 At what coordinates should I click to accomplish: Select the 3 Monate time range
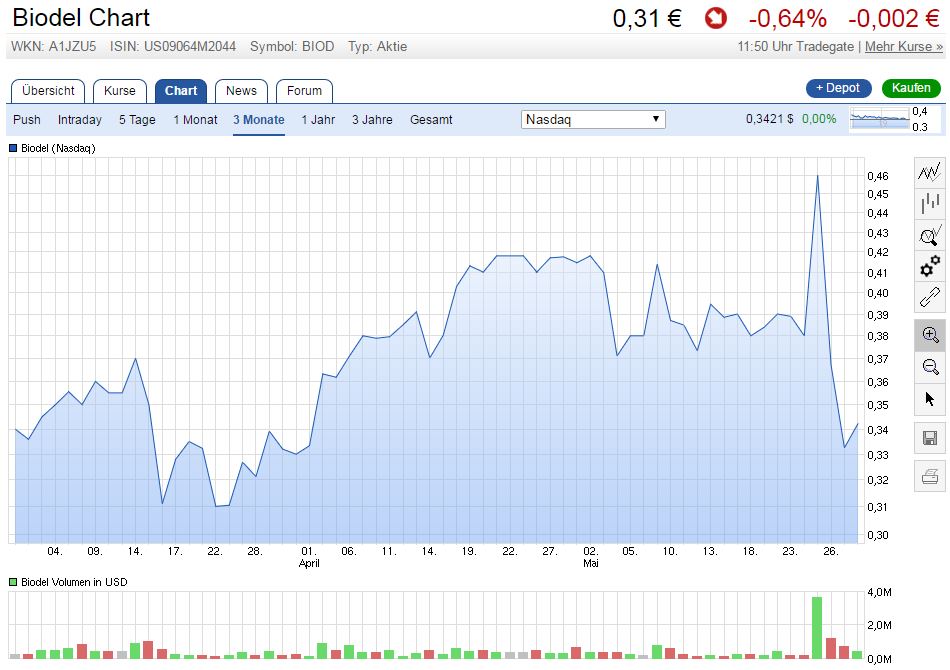[x=259, y=120]
